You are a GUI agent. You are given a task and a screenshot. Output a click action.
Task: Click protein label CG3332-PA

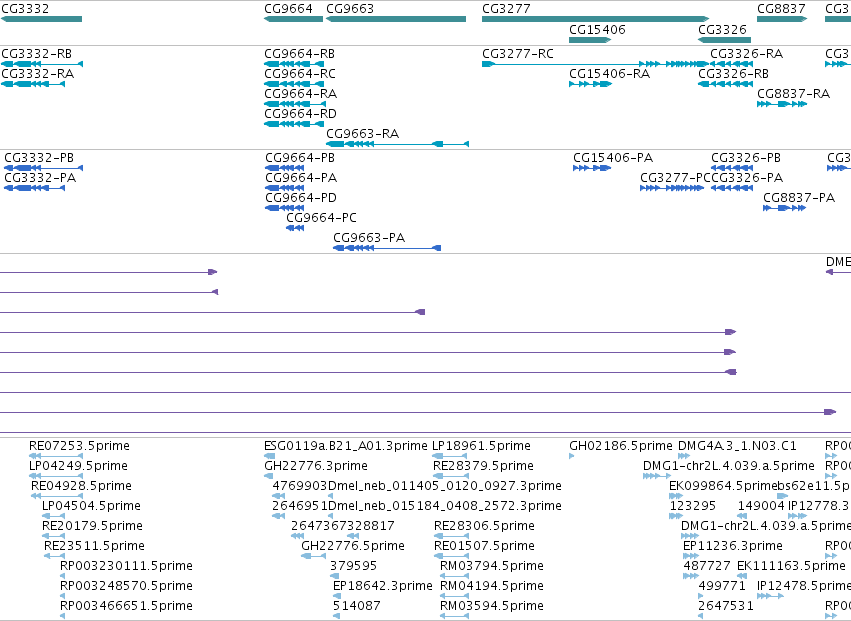(x=40, y=178)
